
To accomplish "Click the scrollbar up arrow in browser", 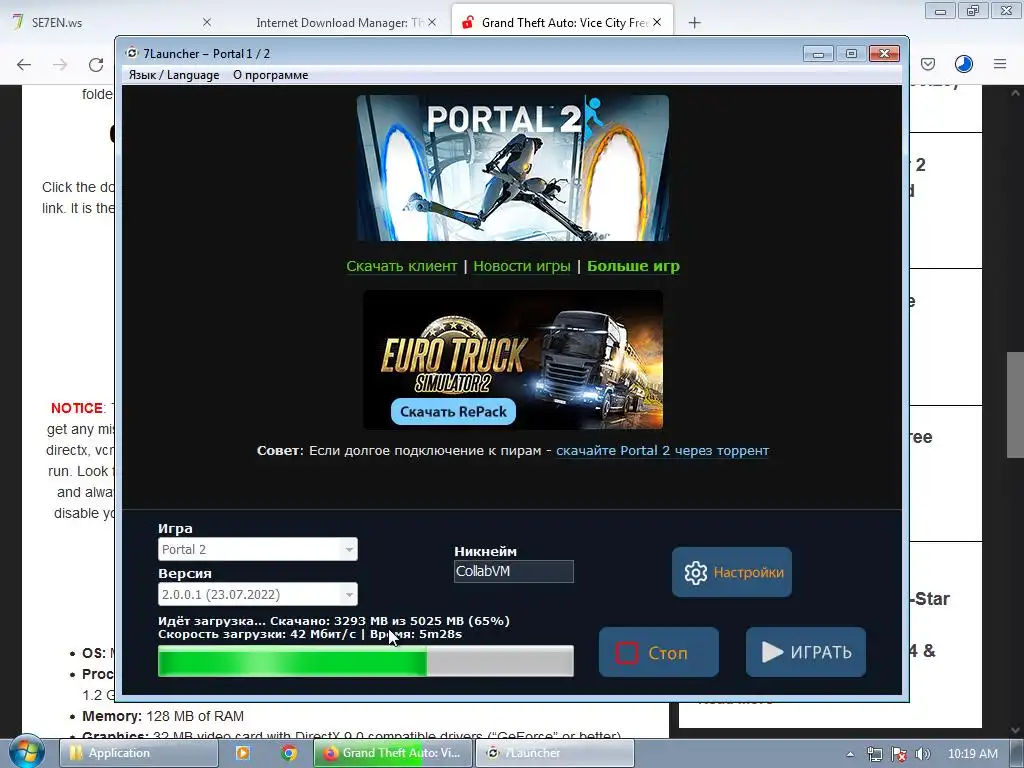I will coord(1016,93).
